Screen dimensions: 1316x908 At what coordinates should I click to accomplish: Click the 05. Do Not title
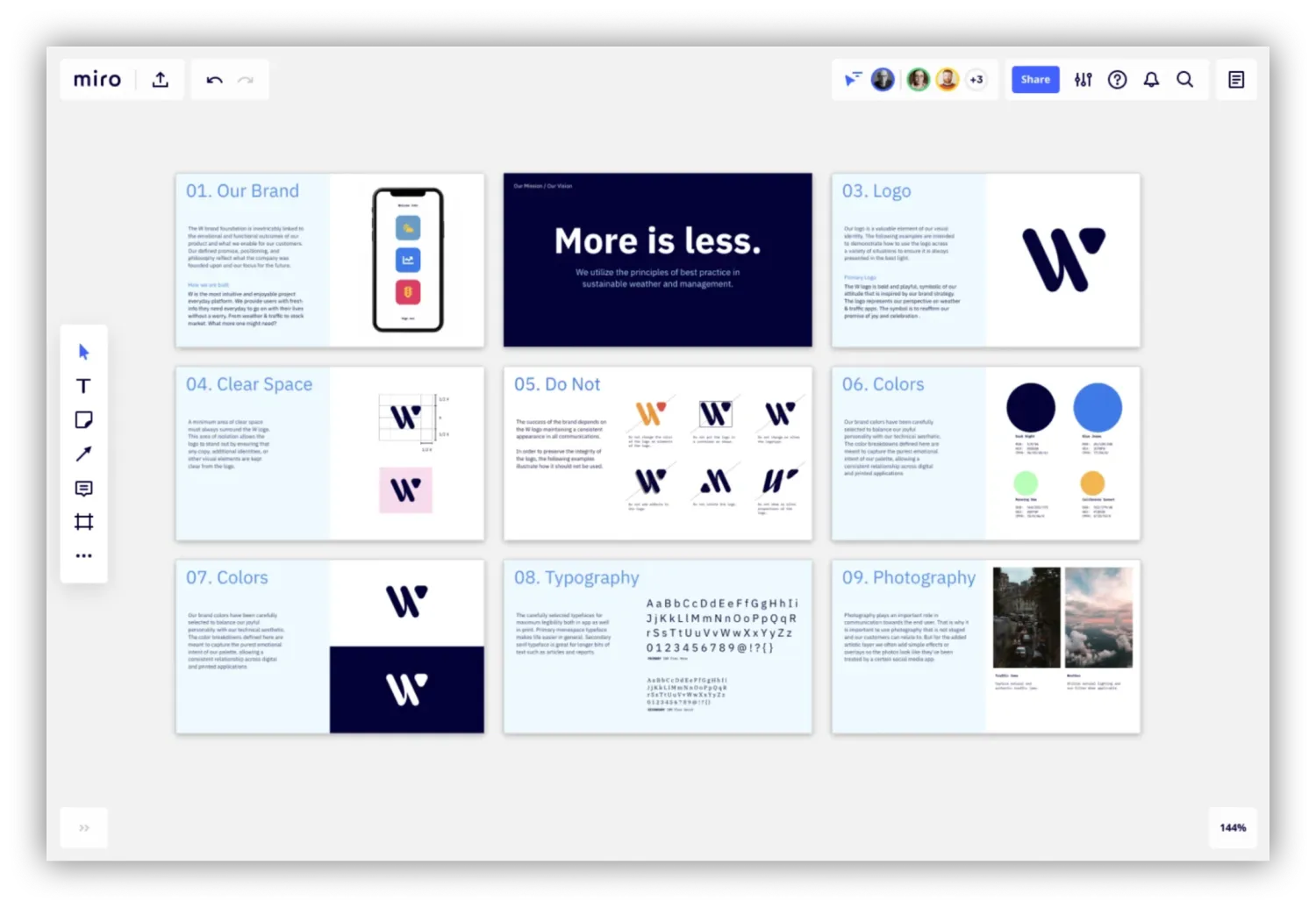(x=557, y=384)
